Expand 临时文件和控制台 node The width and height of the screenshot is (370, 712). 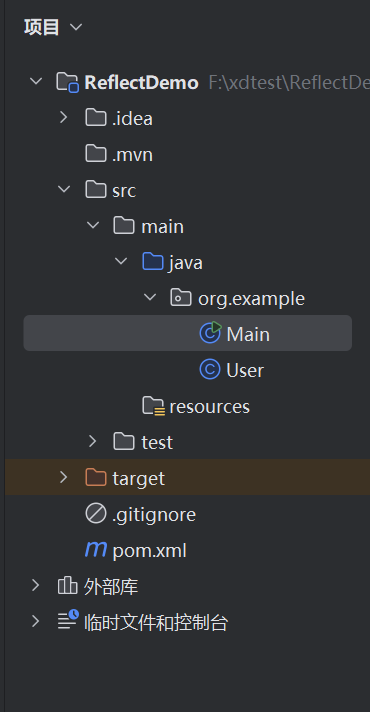click(35, 622)
